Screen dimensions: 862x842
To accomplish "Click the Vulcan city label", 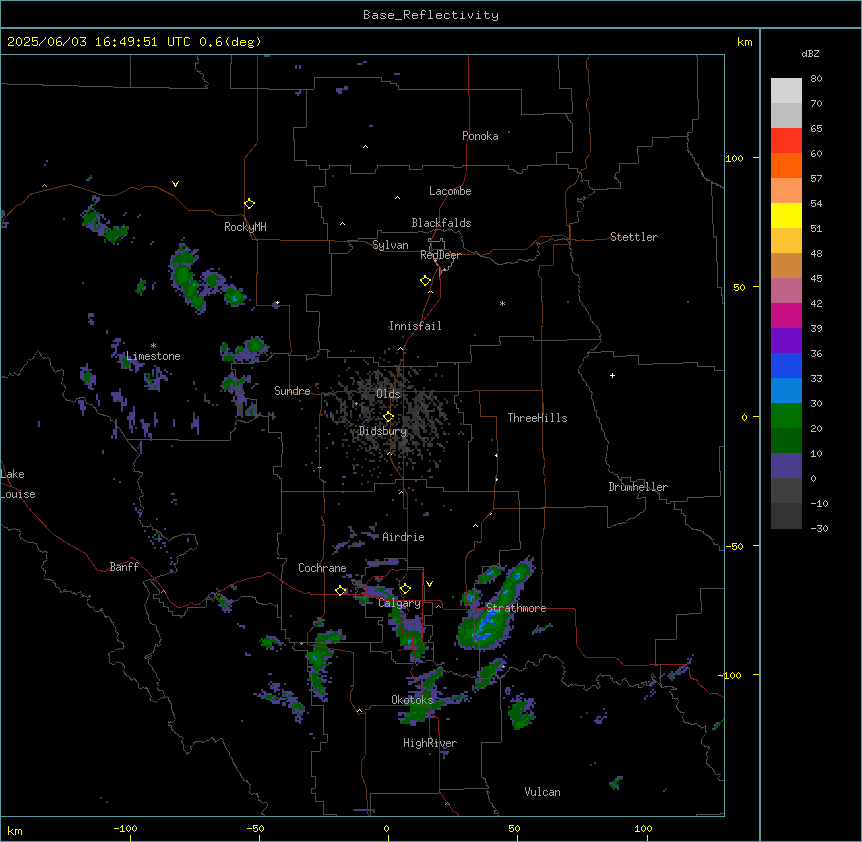I will [x=542, y=792].
